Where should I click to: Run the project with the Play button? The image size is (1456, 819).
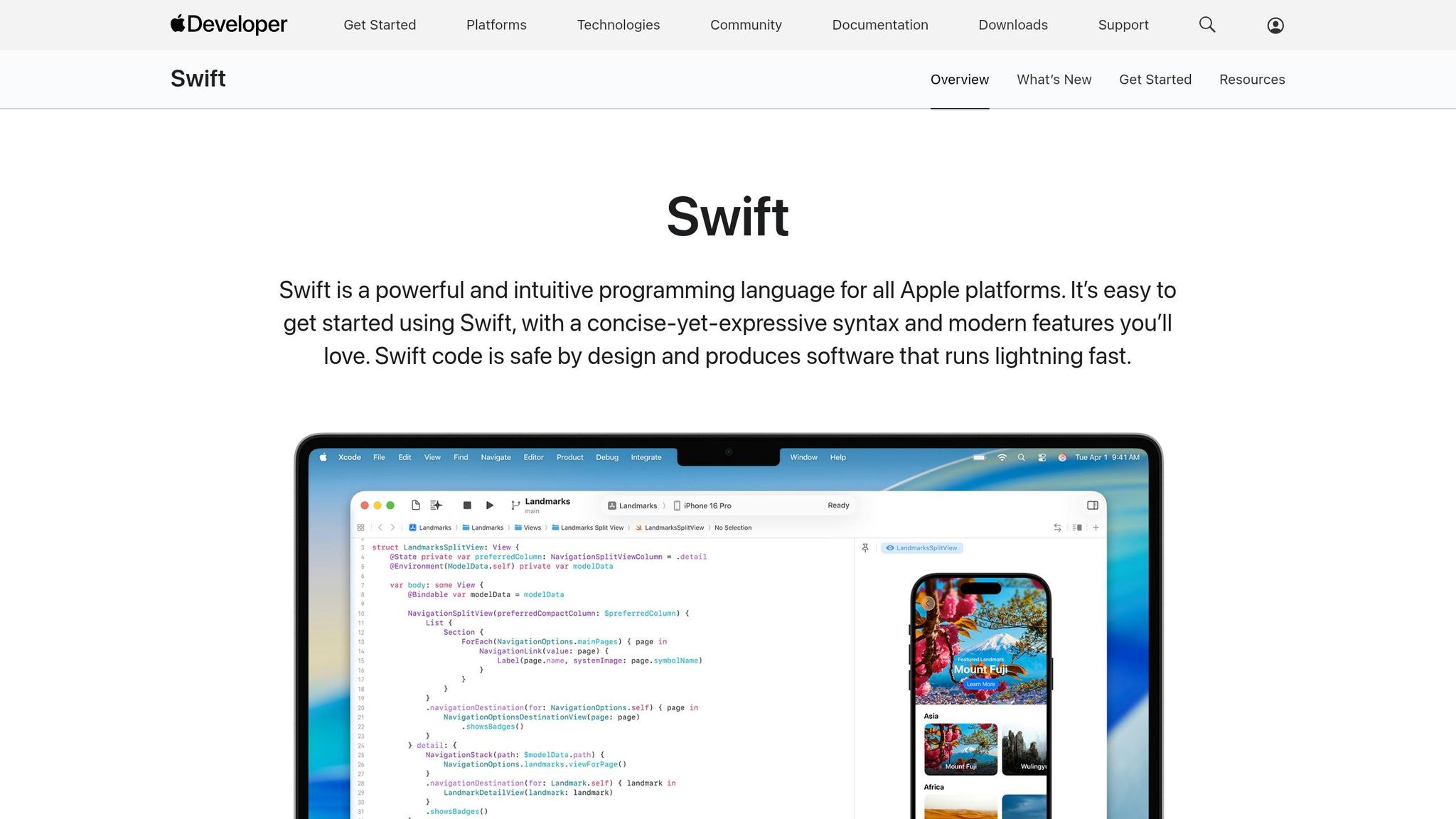coord(488,505)
